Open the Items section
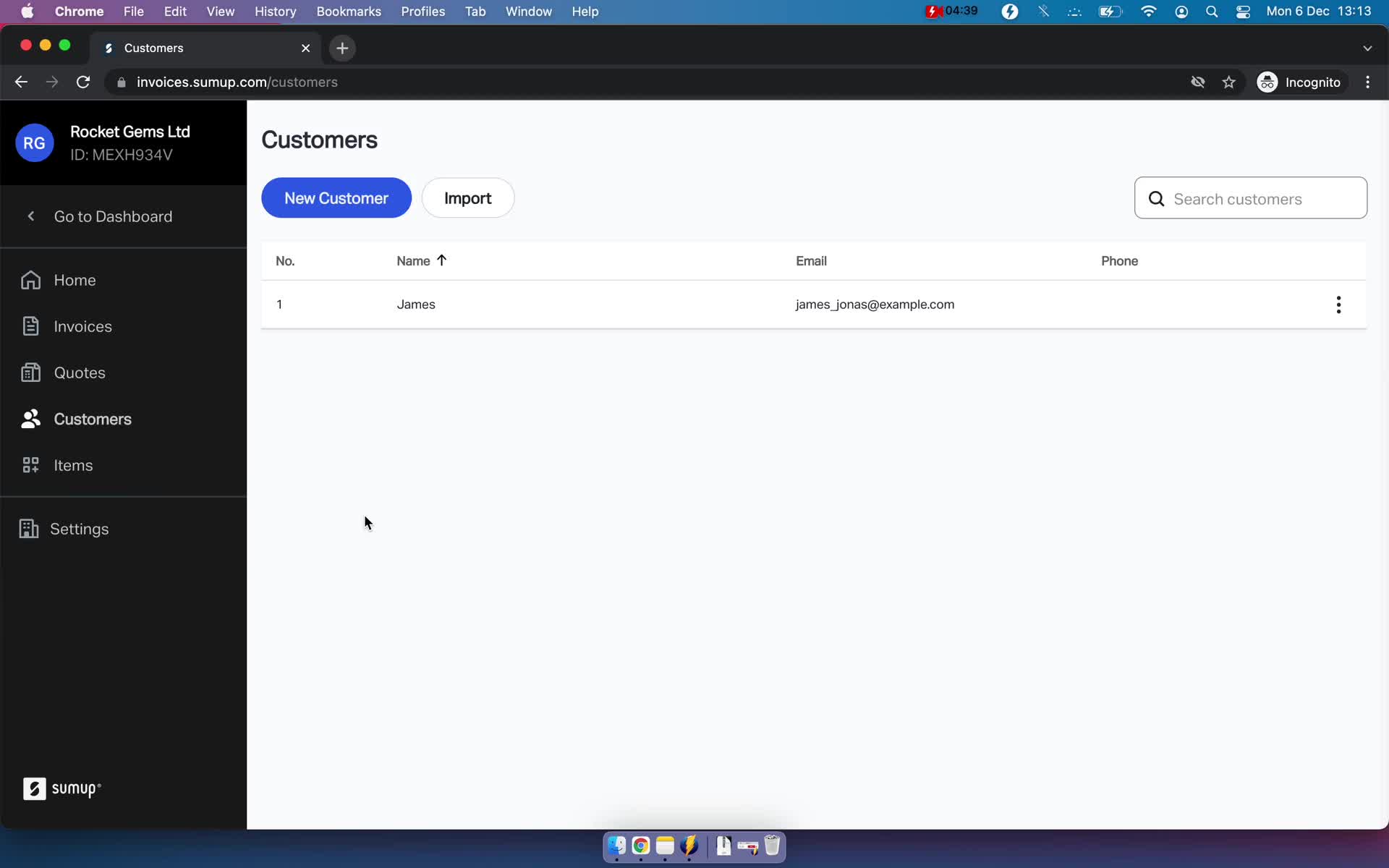Viewport: 1389px width, 868px height. [73, 465]
